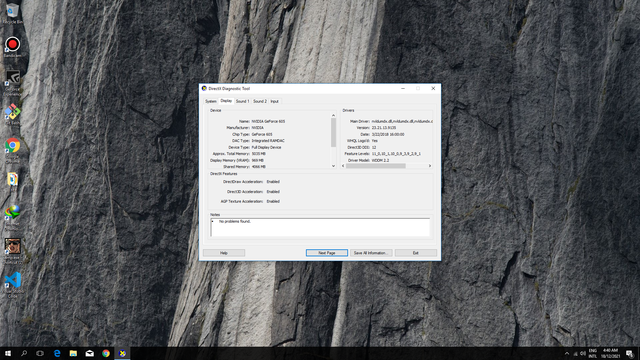Viewport: 640px width, 360px height.
Task: Open the GeForce Experience desktop shortcut
Action: pyautogui.click(x=13, y=82)
